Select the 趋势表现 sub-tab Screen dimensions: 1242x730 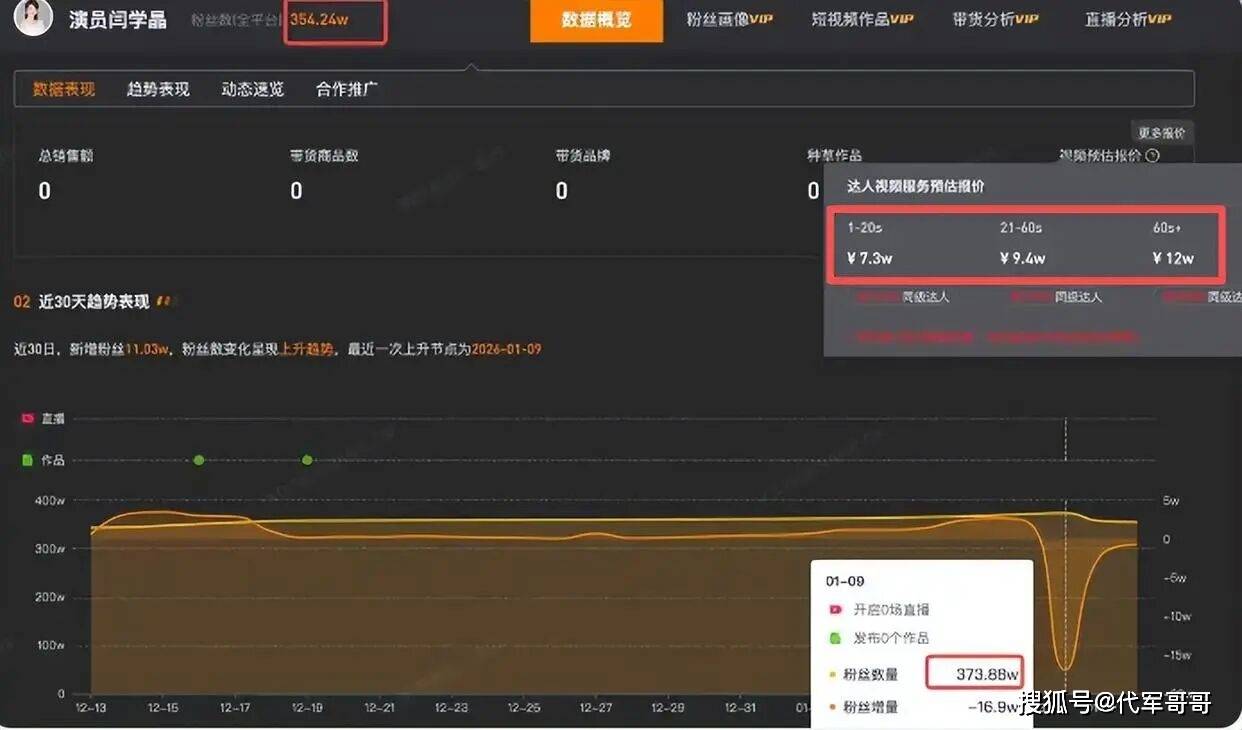[158, 89]
